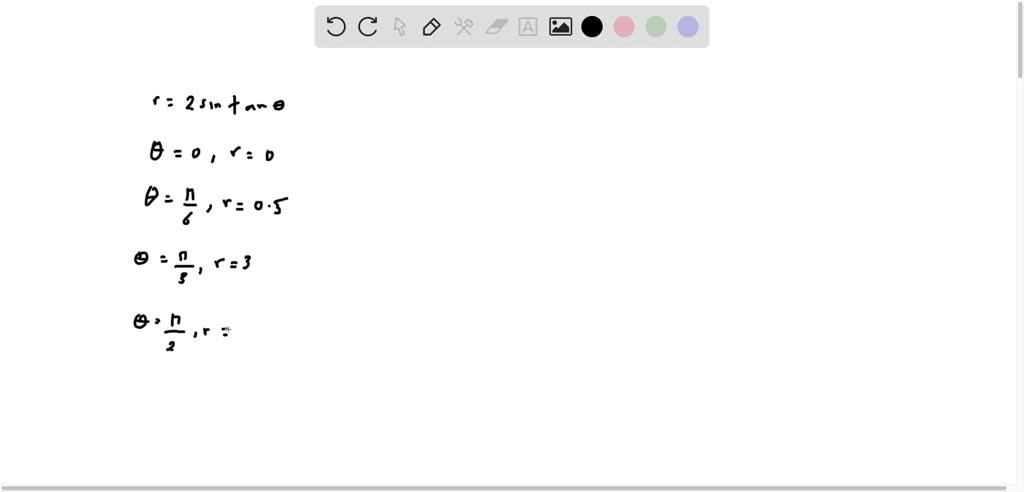Image resolution: width=1024 pixels, height=492 pixels.
Task: Open the wrench and screwdriver tools
Action: 464,27
